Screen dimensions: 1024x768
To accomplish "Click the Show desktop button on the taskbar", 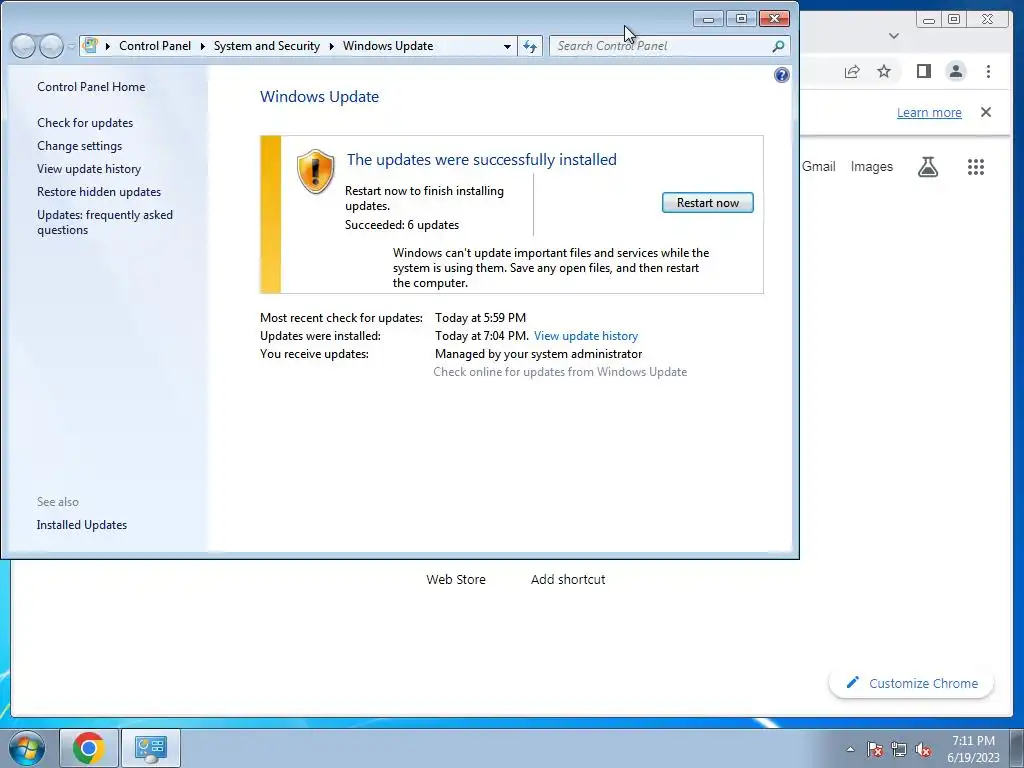I will click(x=1017, y=748).
